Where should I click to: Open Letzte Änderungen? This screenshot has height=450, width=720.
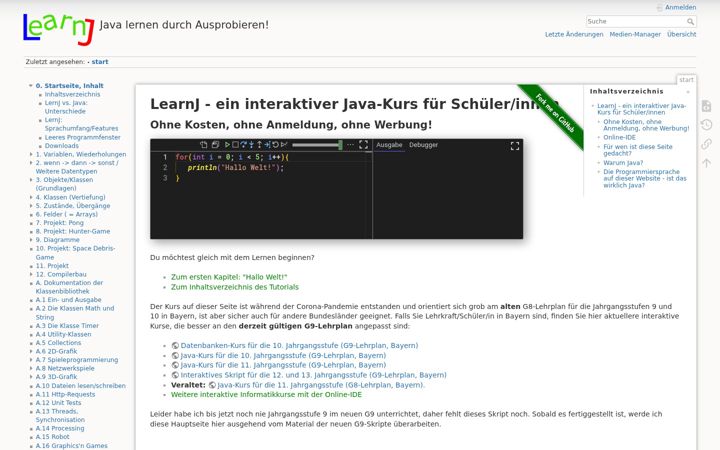click(574, 34)
